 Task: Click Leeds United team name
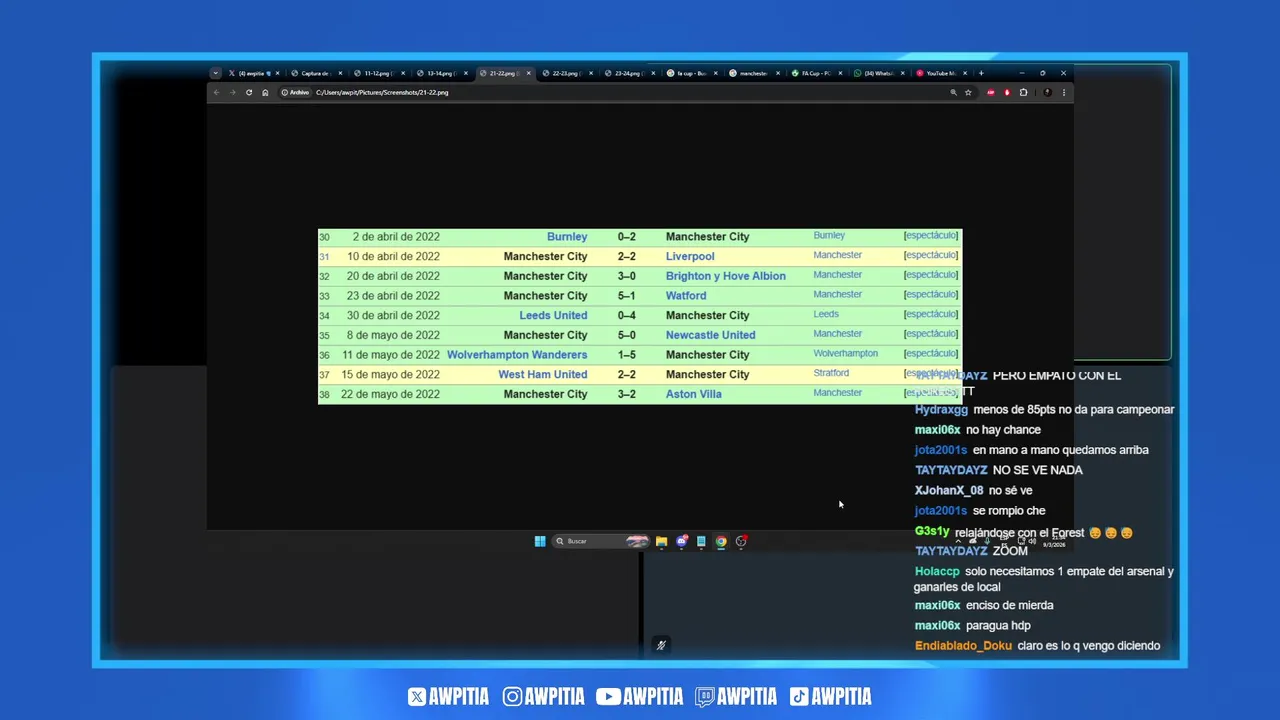click(x=553, y=315)
